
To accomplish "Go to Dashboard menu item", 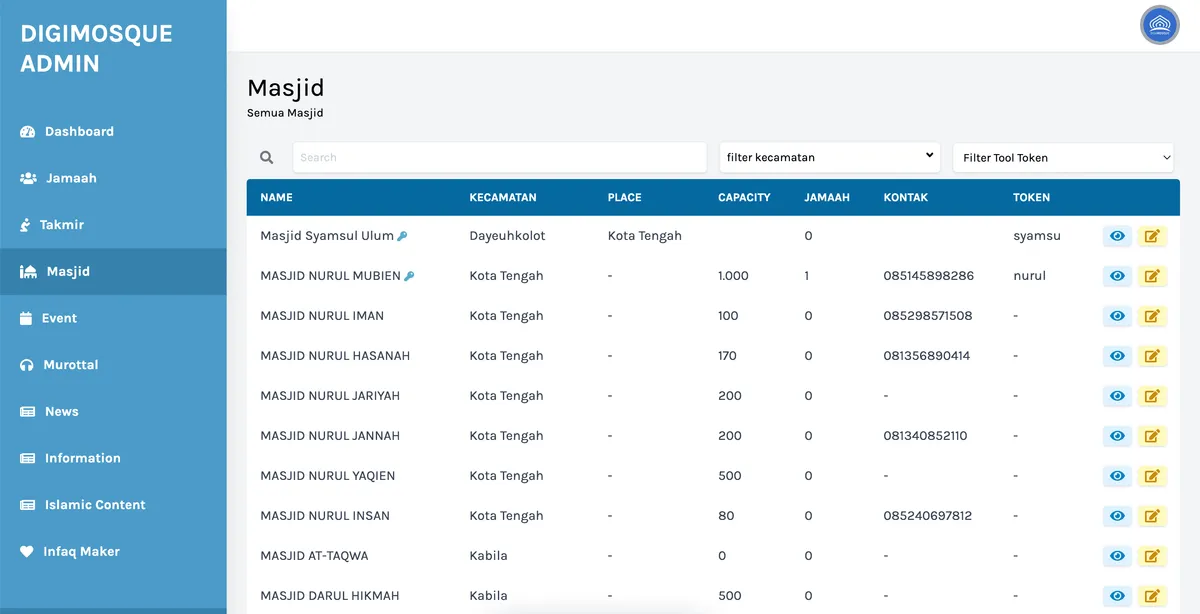I will click(113, 132).
